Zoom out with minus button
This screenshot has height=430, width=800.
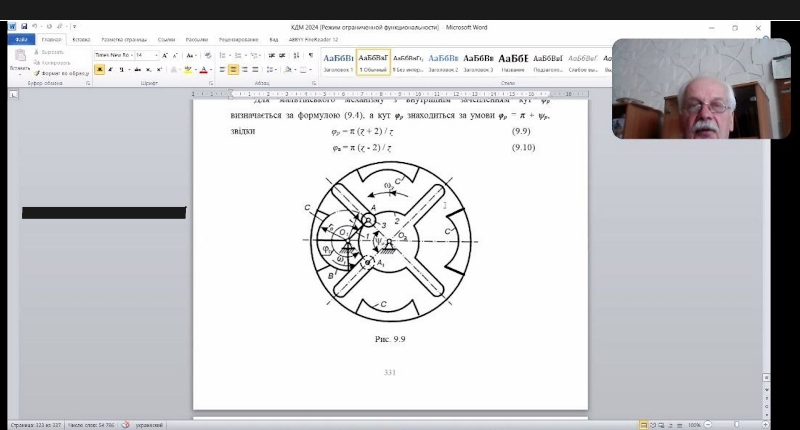tap(708, 424)
